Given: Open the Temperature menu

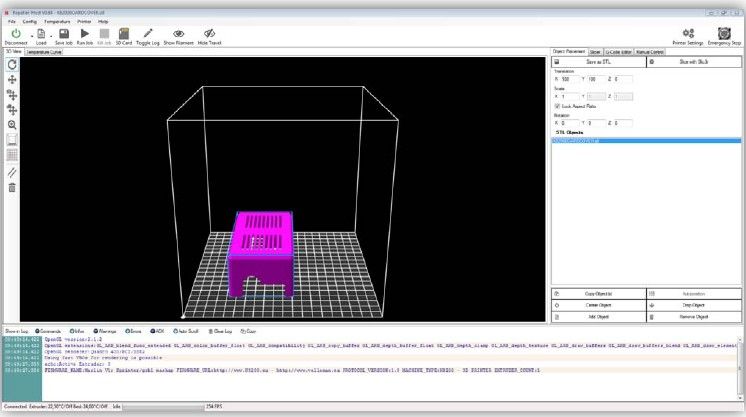Looking at the screenshot, I should [x=57, y=21].
